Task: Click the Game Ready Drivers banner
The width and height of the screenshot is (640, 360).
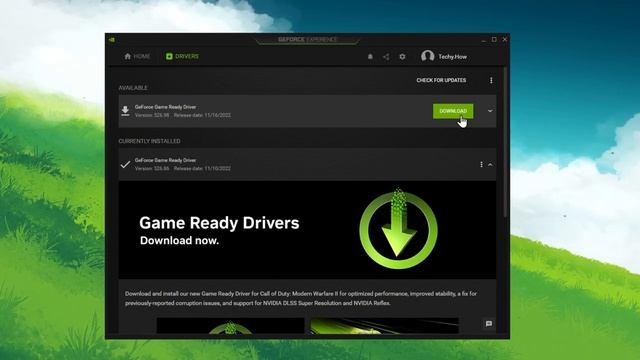Action: 307,230
